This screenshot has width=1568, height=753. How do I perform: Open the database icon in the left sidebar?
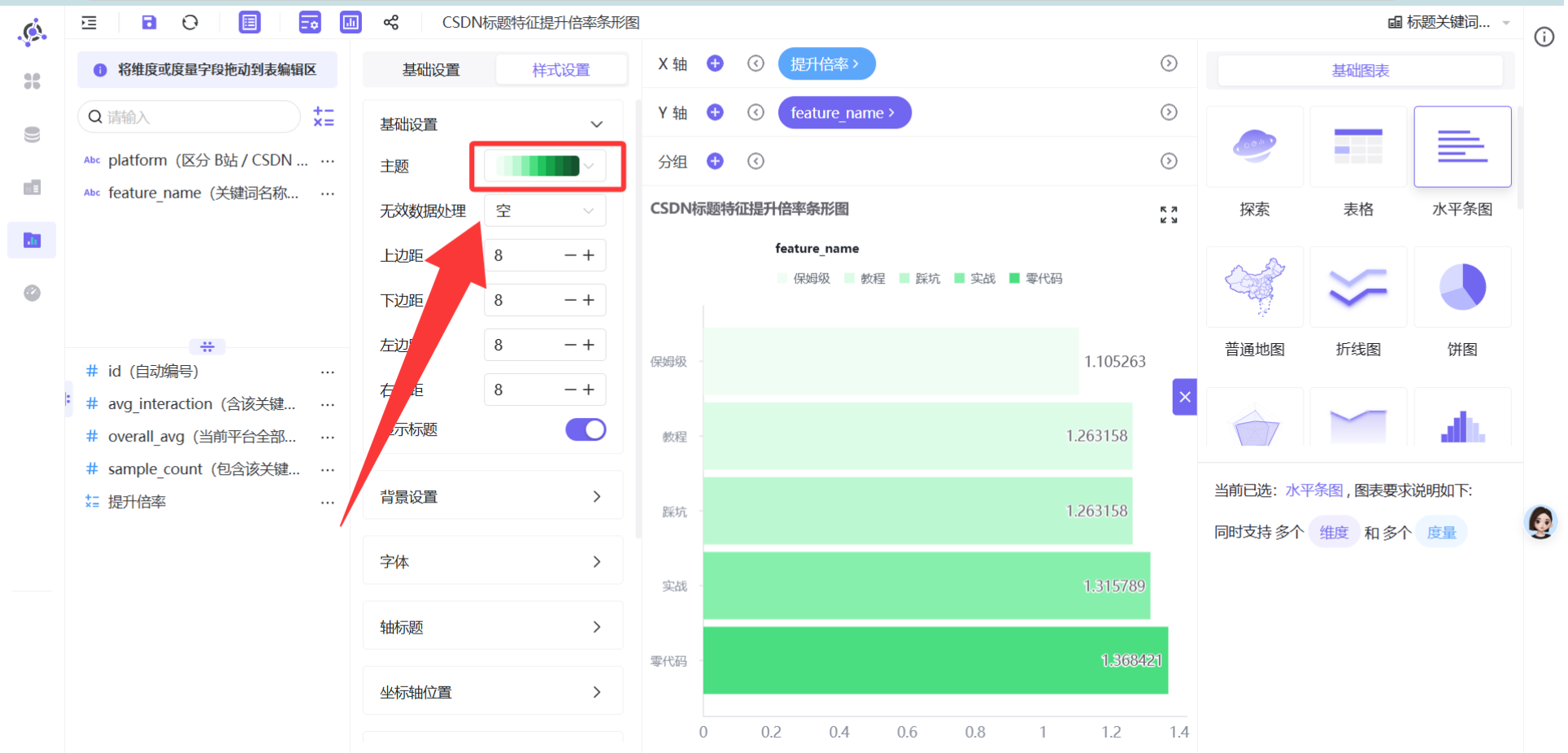tap(33, 134)
